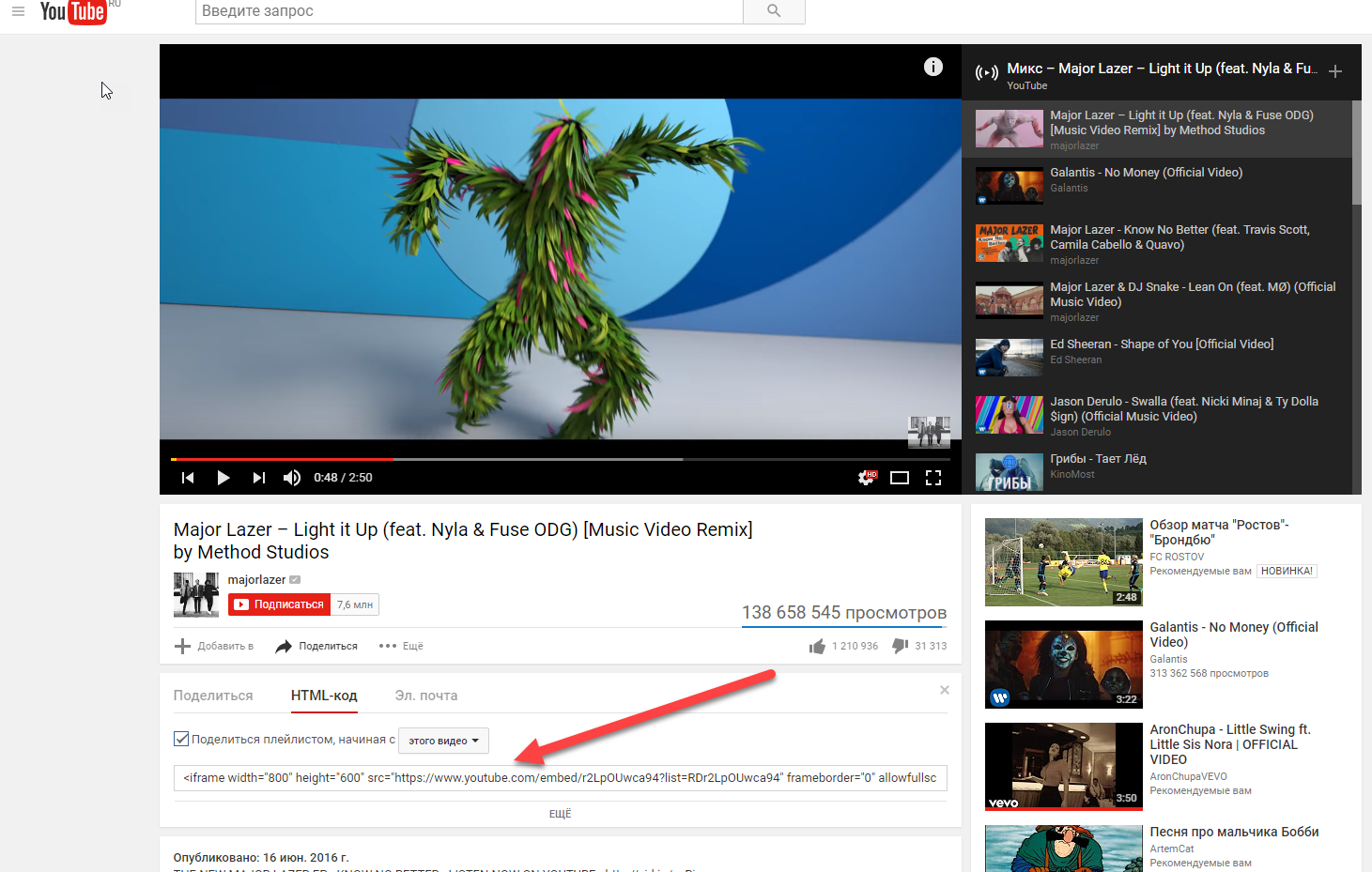Viewport: 1372px width, 872px height.
Task: Close the share panel
Action: pyautogui.click(x=945, y=690)
